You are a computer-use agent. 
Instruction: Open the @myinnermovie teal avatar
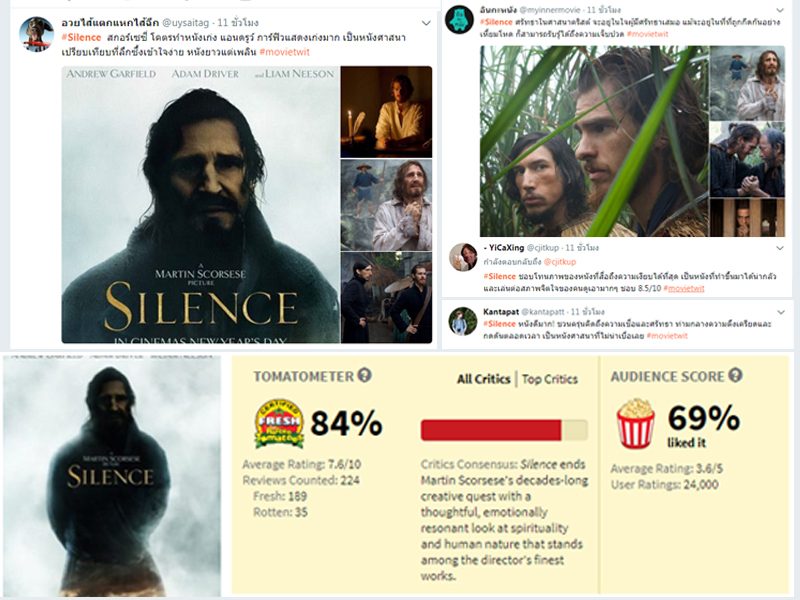point(459,19)
